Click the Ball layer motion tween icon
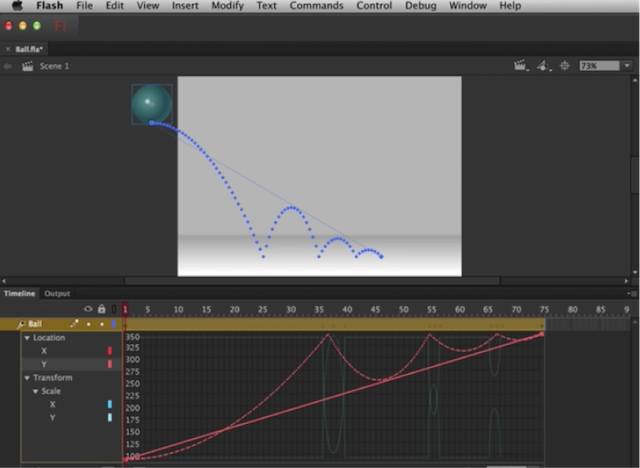The image size is (640, 468). point(21,325)
